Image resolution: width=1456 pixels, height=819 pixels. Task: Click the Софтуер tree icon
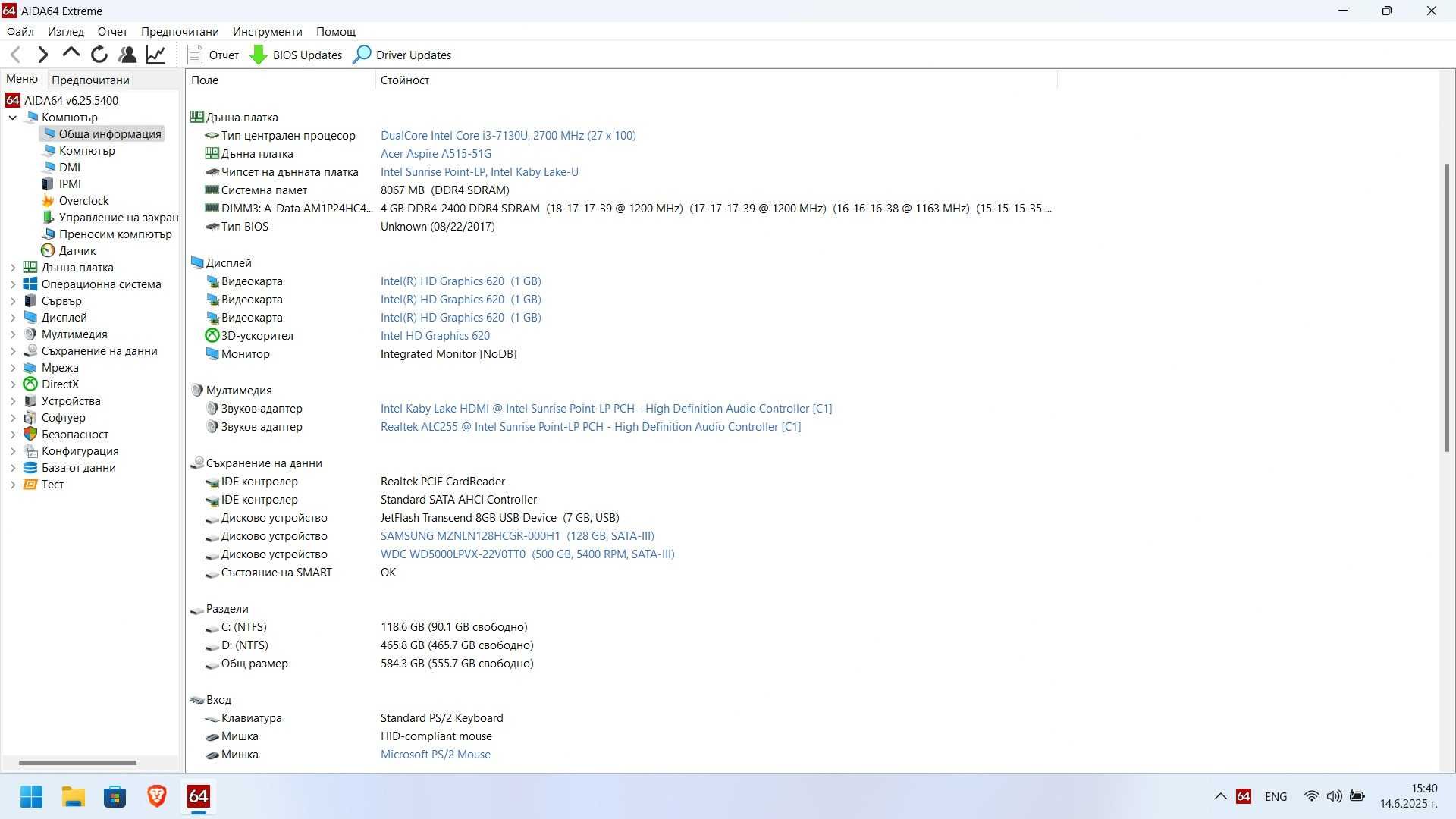tap(30, 418)
